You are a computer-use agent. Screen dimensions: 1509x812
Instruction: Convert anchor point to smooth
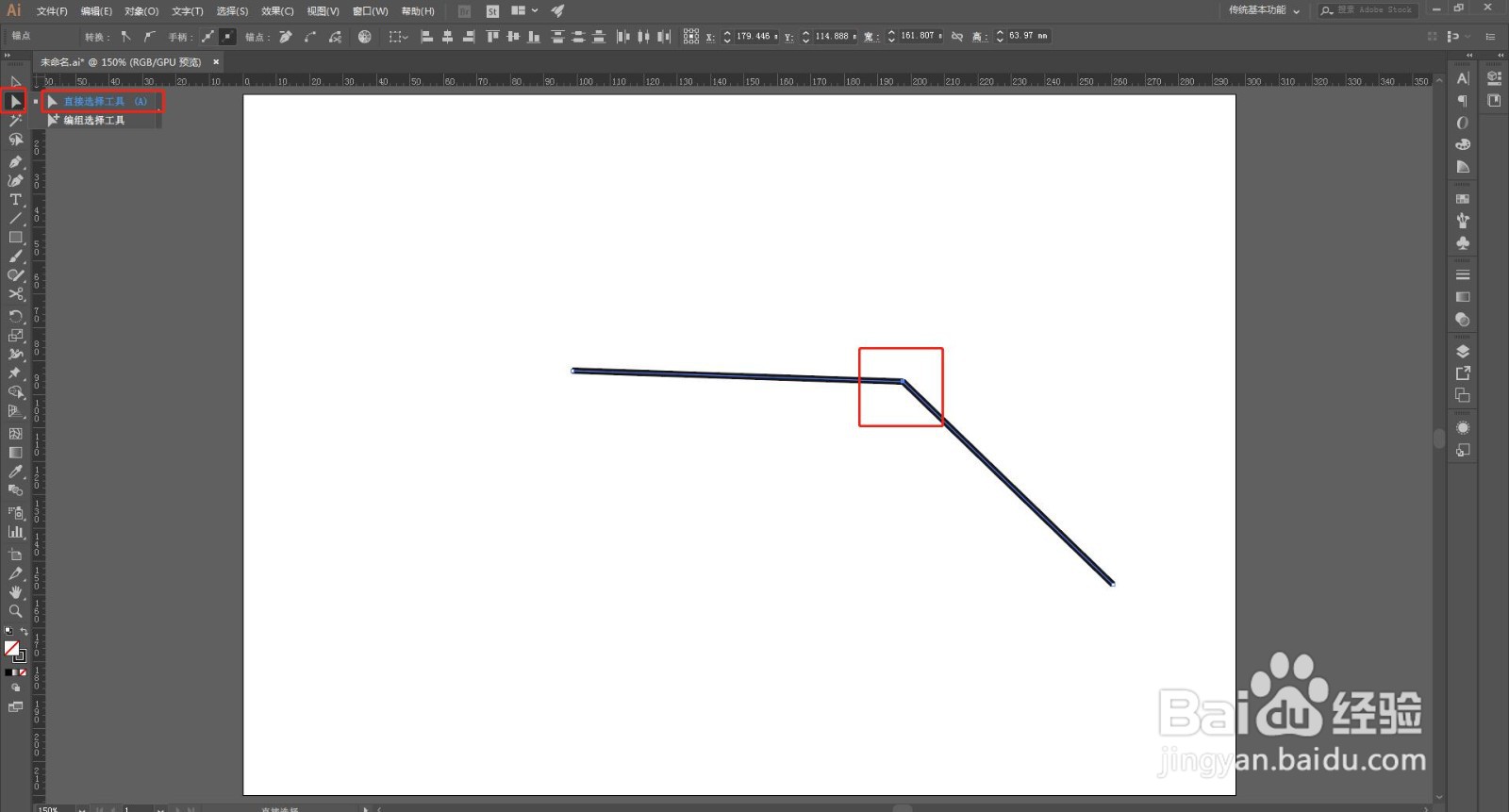150,37
